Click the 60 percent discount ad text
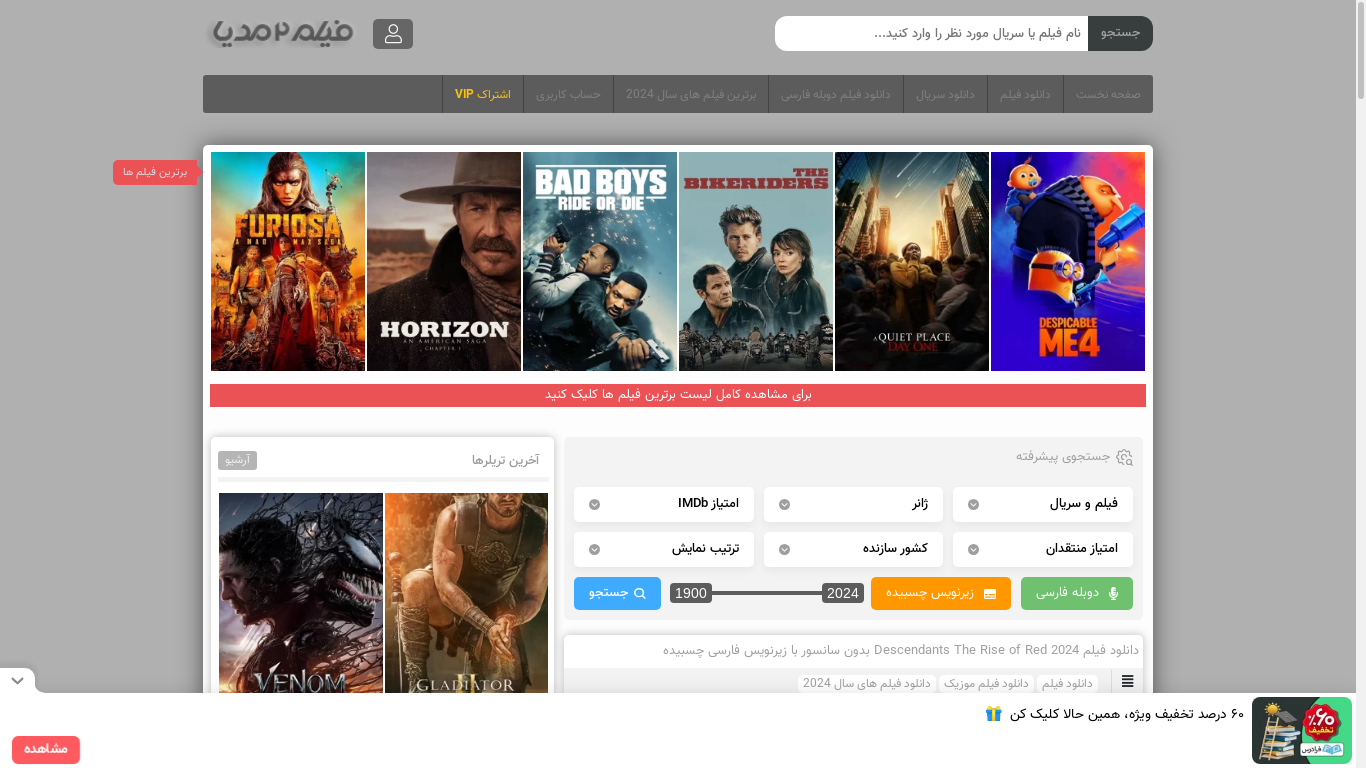 (x=1127, y=714)
